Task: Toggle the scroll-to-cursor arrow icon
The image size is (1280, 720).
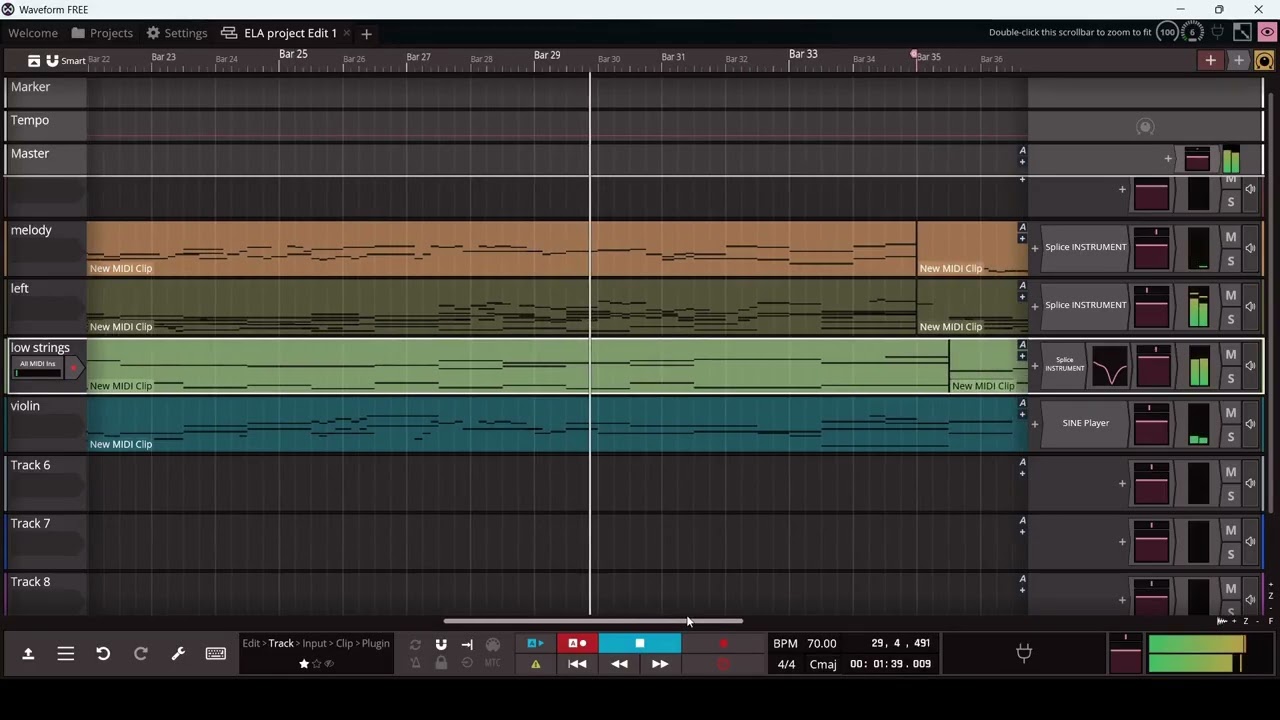Action: (467, 645)
